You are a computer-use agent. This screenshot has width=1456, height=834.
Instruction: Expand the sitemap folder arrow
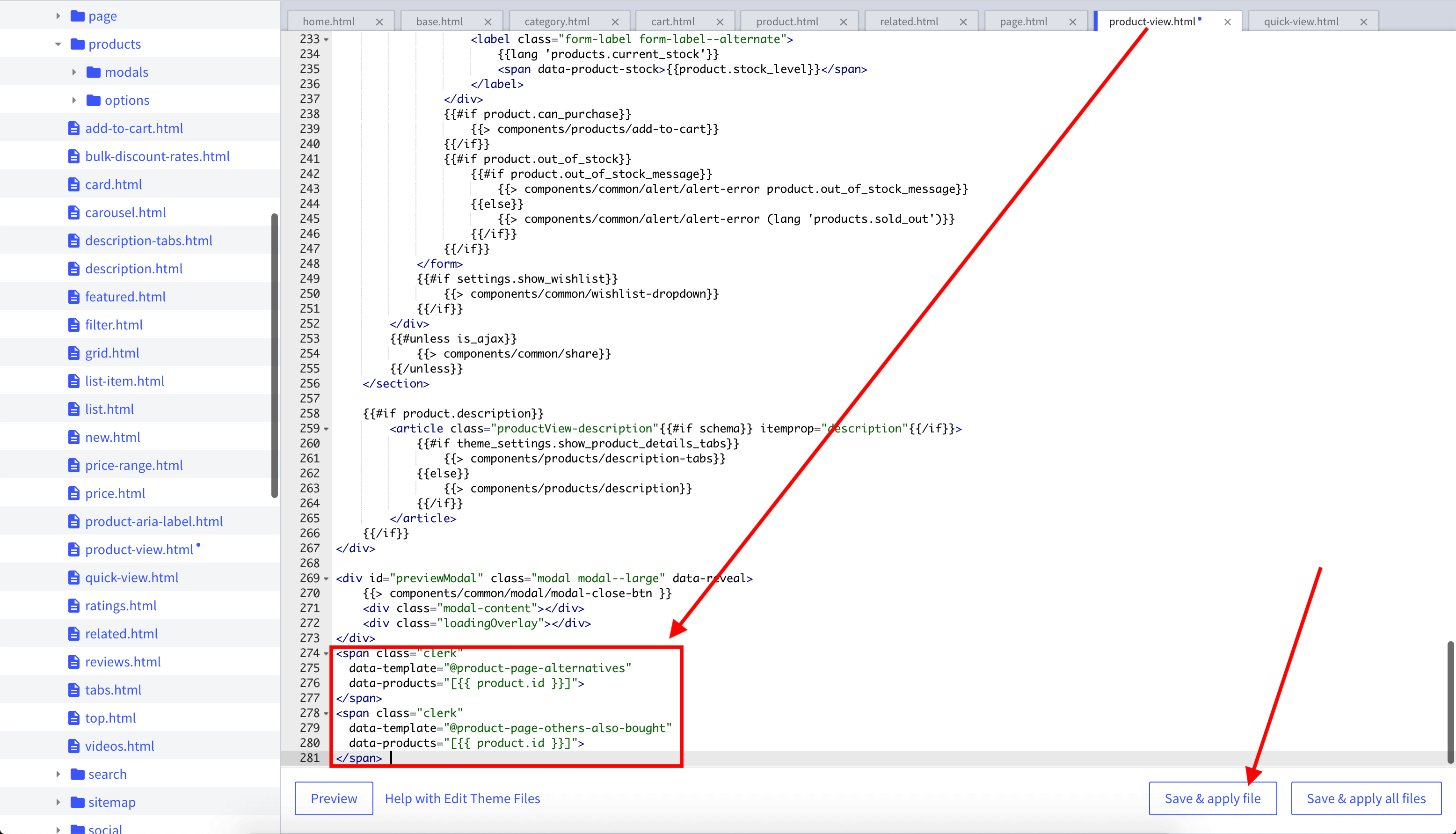pyautogui.click(x=58, y=803)
